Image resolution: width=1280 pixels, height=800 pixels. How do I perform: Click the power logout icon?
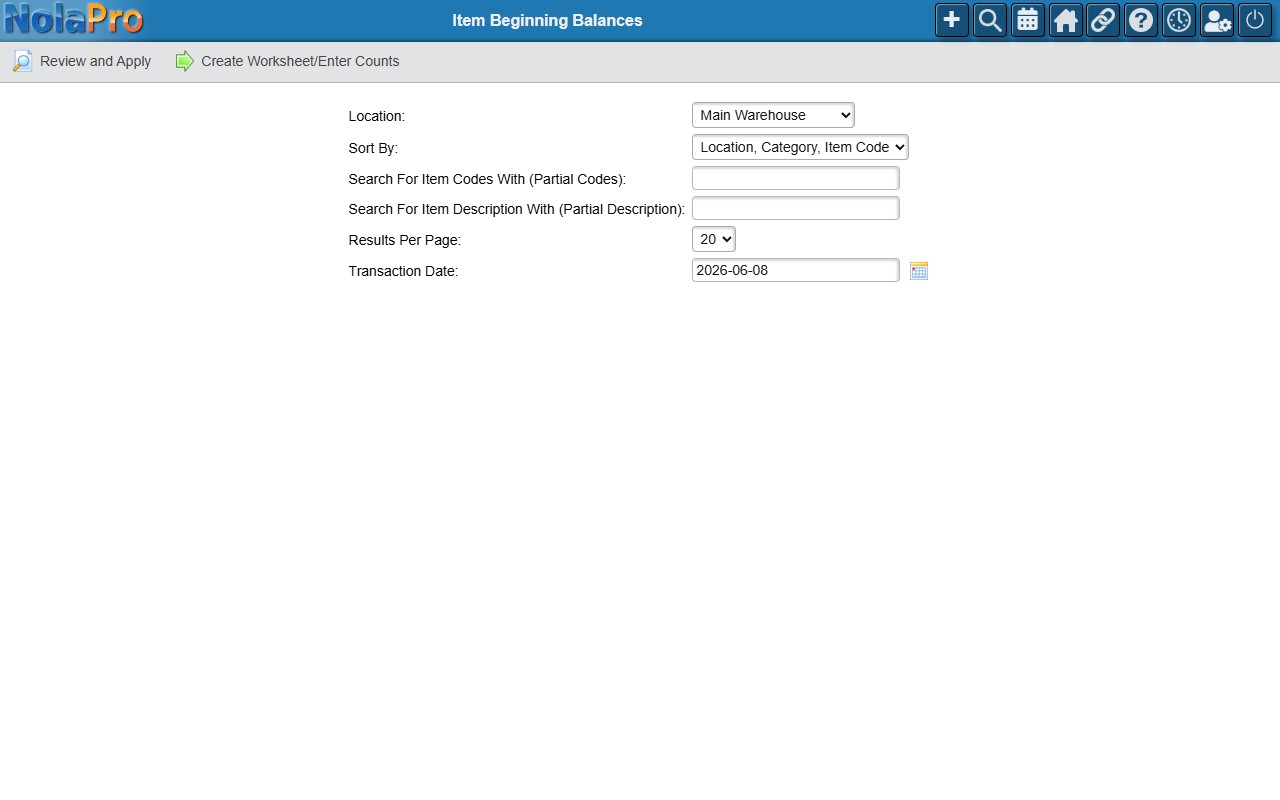(x=1255, y=20)
